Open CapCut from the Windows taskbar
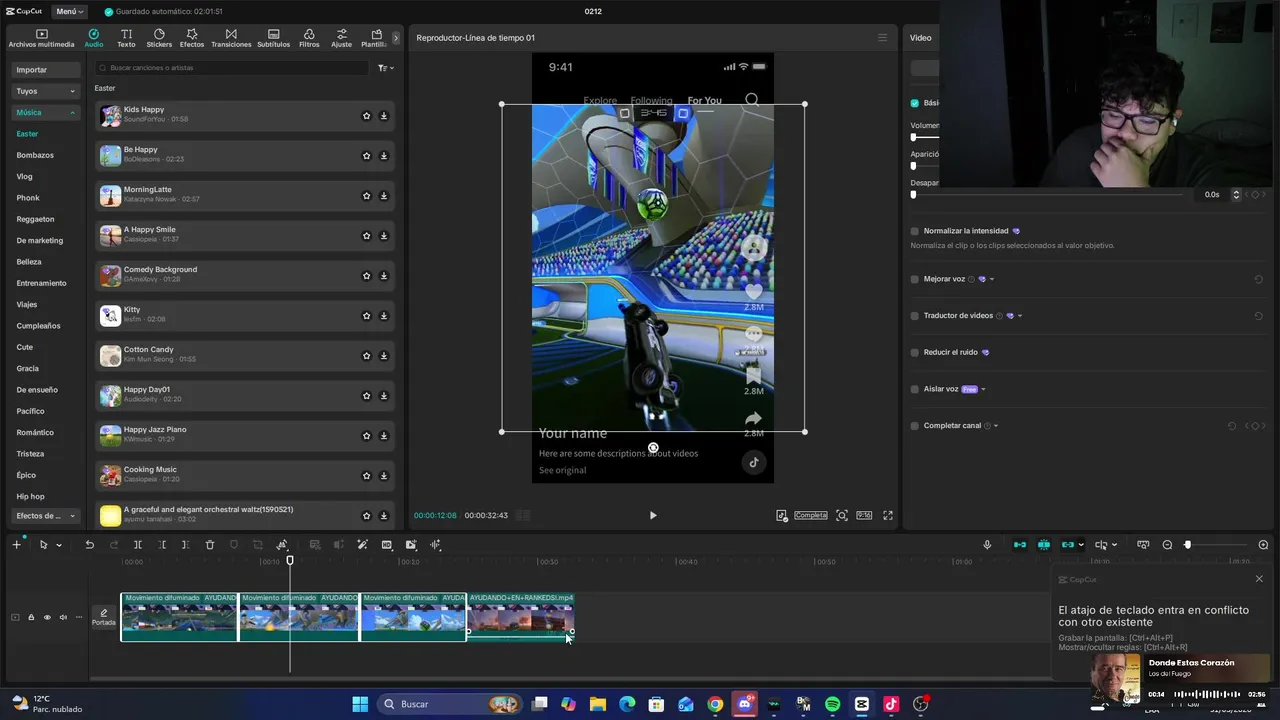This screenshot has height=720, width=1280. [862, 704]
